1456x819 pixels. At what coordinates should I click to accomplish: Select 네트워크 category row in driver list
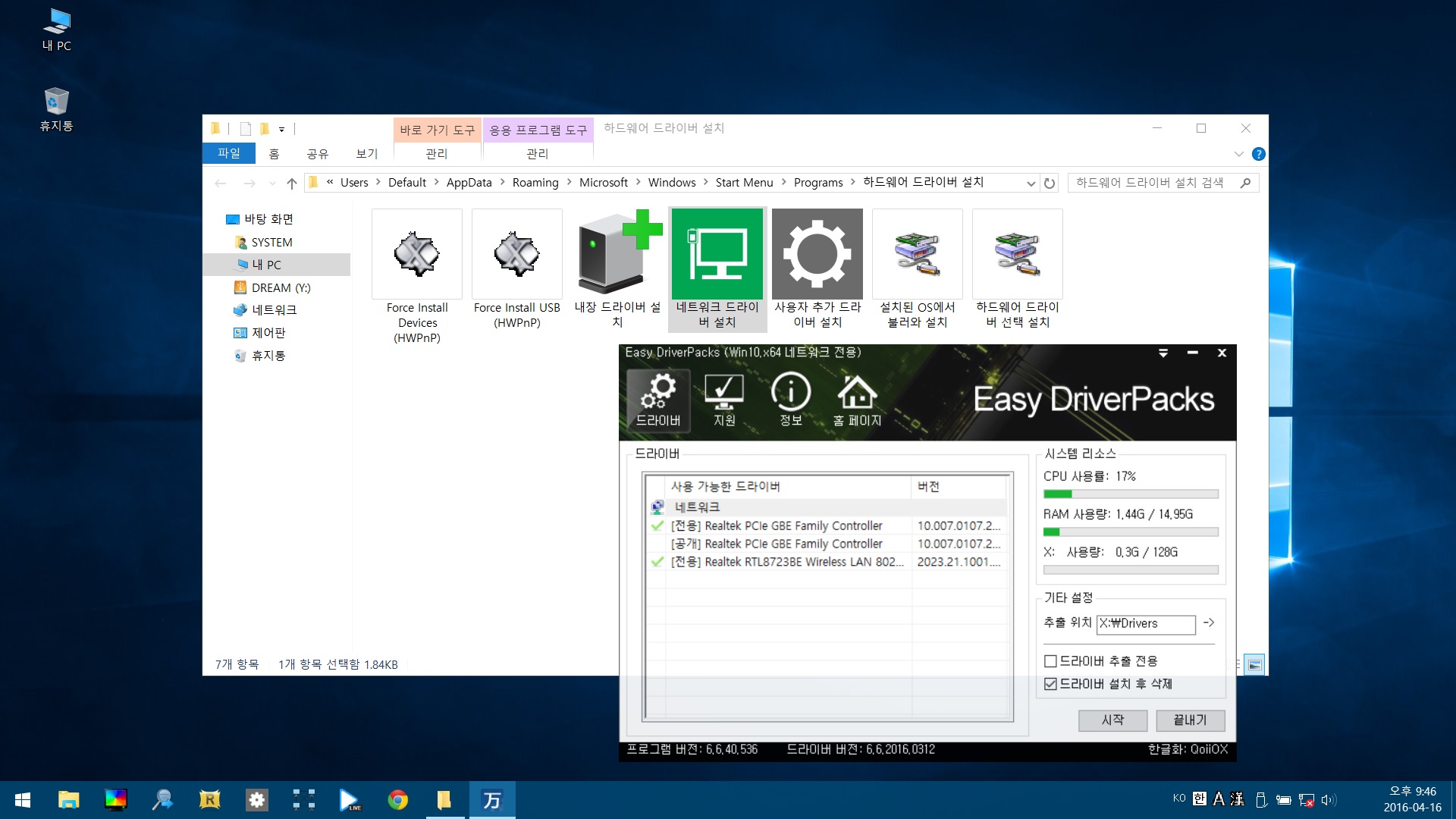[x=828, y=507]
